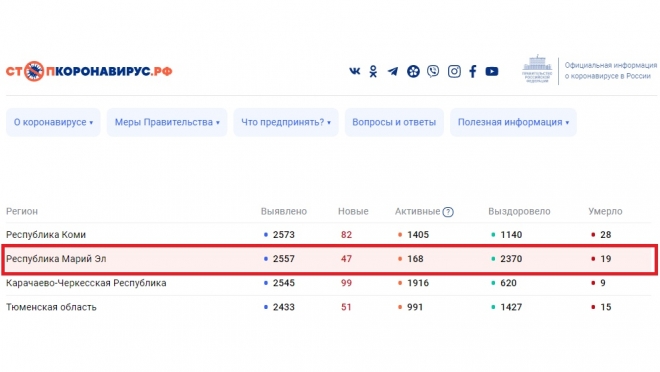The width and height of the screenshot is (660, 372).
Task: Open the Odnoklassniki social icon
Action: coord(373,71)
